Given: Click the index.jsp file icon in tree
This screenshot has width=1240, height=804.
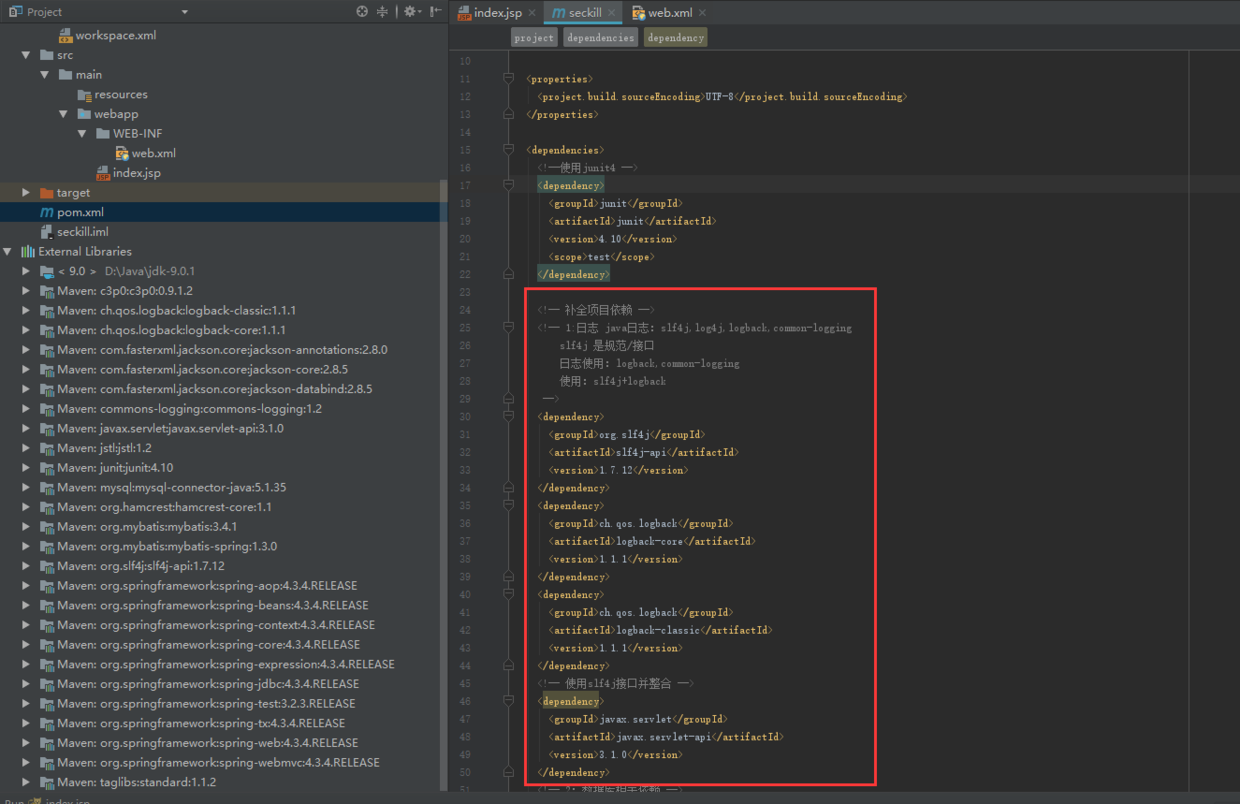Looking at the screenshot, I should point(103,173).
